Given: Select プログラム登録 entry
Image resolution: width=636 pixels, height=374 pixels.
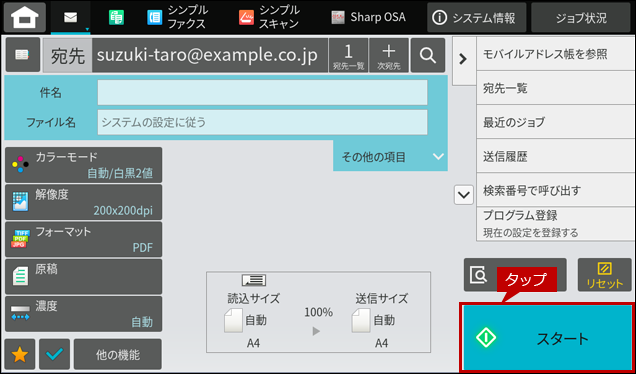Looking at the screenshot, I should click(556, 224).
